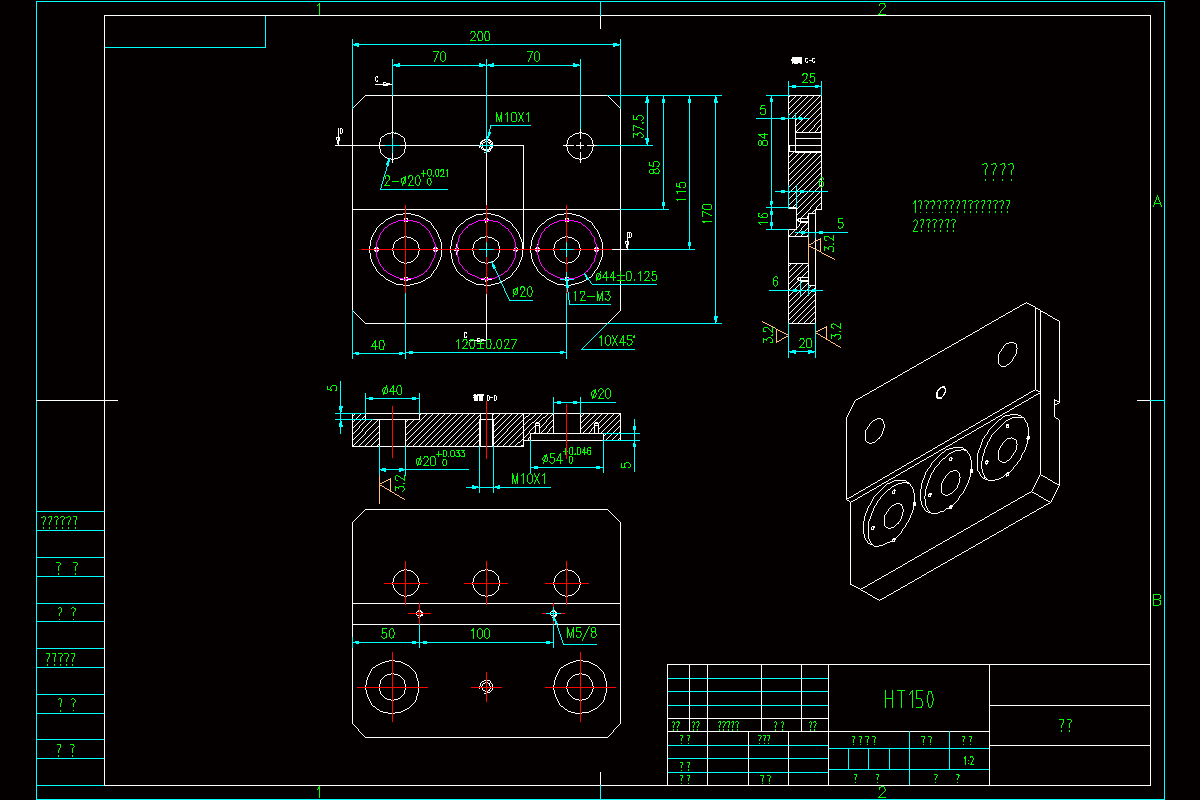This screenshot has width=1200, height=800.
Task: Pick the 170 overall height dimension text
Action: click(x=707, y=213)
